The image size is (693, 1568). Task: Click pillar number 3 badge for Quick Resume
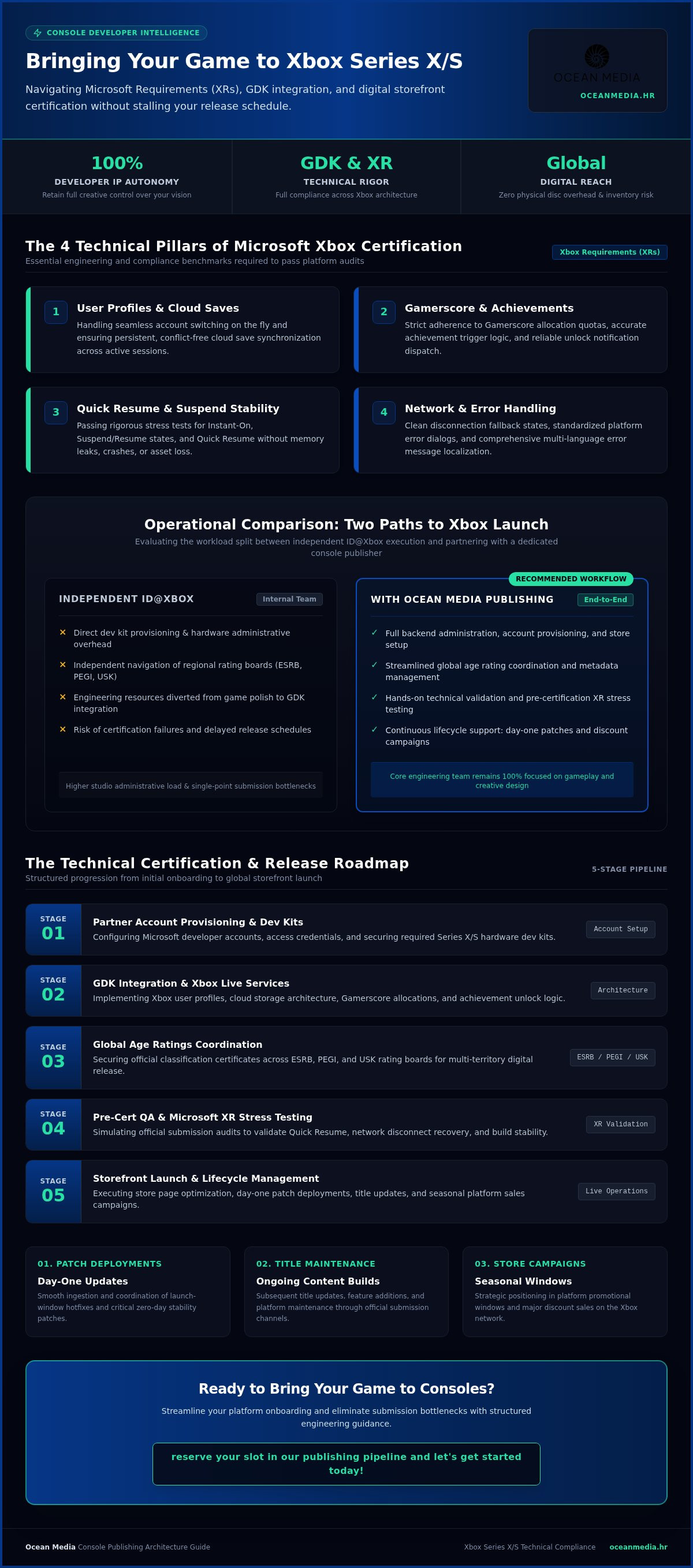coord(56,412)
